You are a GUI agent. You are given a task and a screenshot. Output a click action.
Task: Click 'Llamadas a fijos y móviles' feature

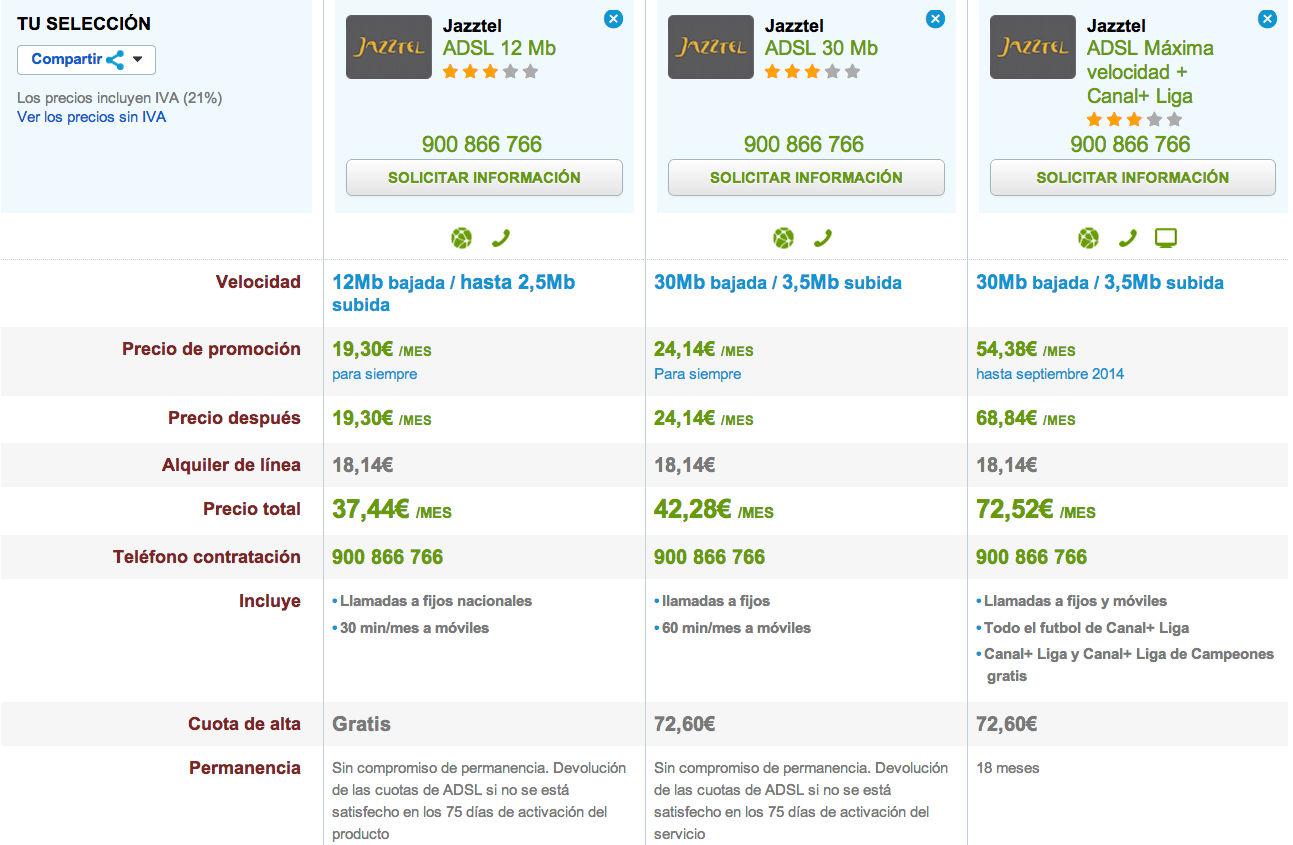pyautogui.click(x=1075, y=601)
